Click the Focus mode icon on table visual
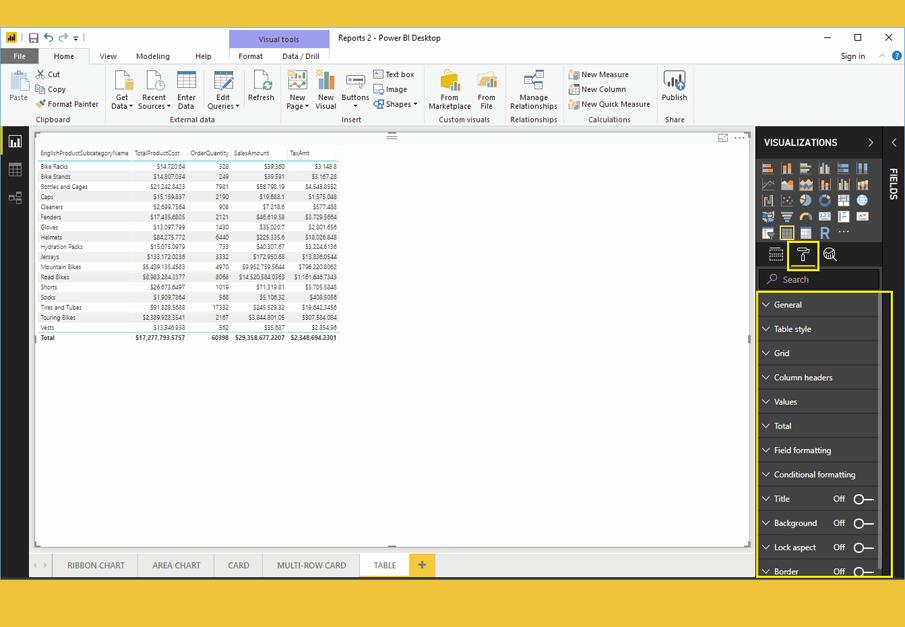 tap(723, 138)
